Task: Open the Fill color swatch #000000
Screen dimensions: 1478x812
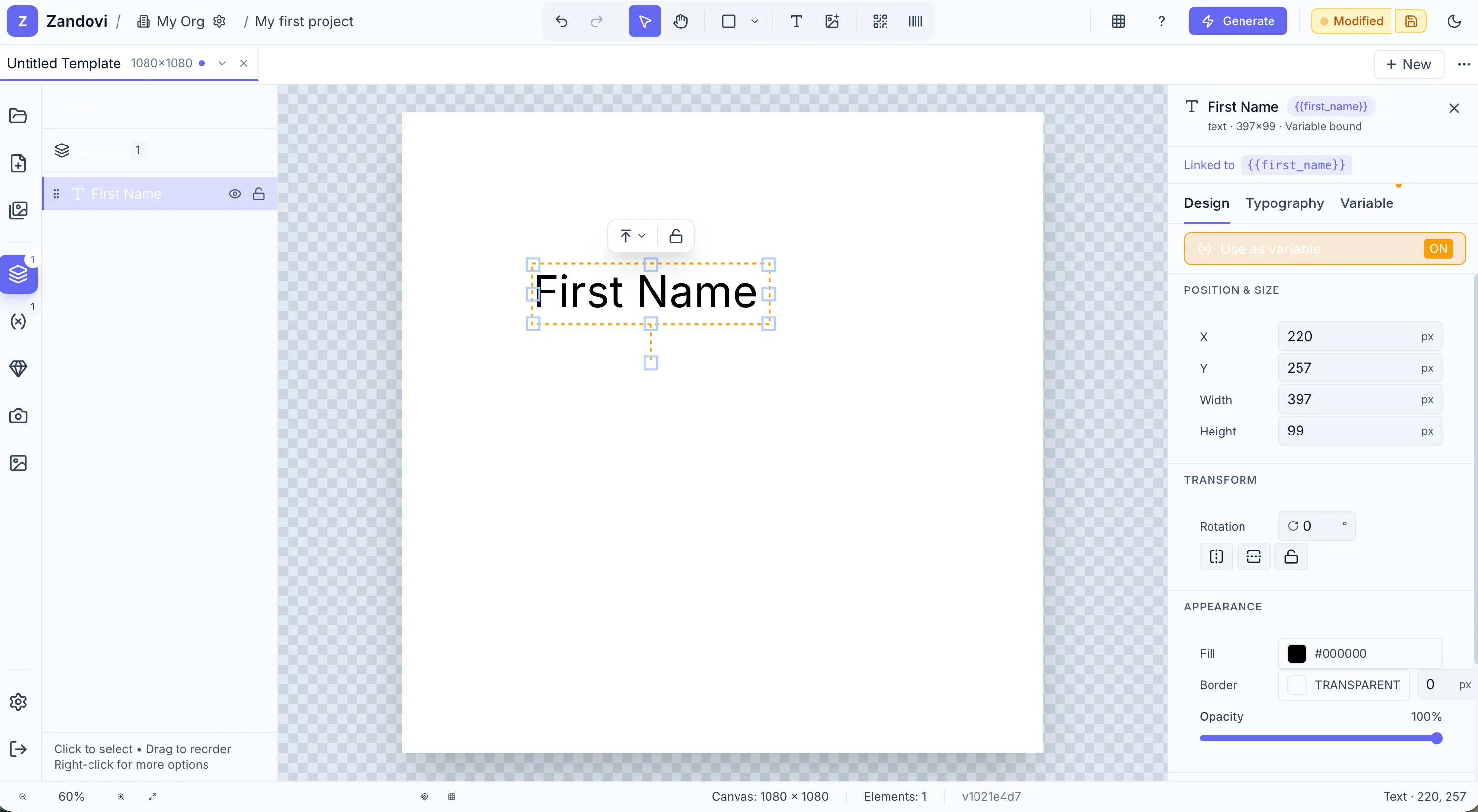Action: pyautogui.click(x=1297, y=653)
